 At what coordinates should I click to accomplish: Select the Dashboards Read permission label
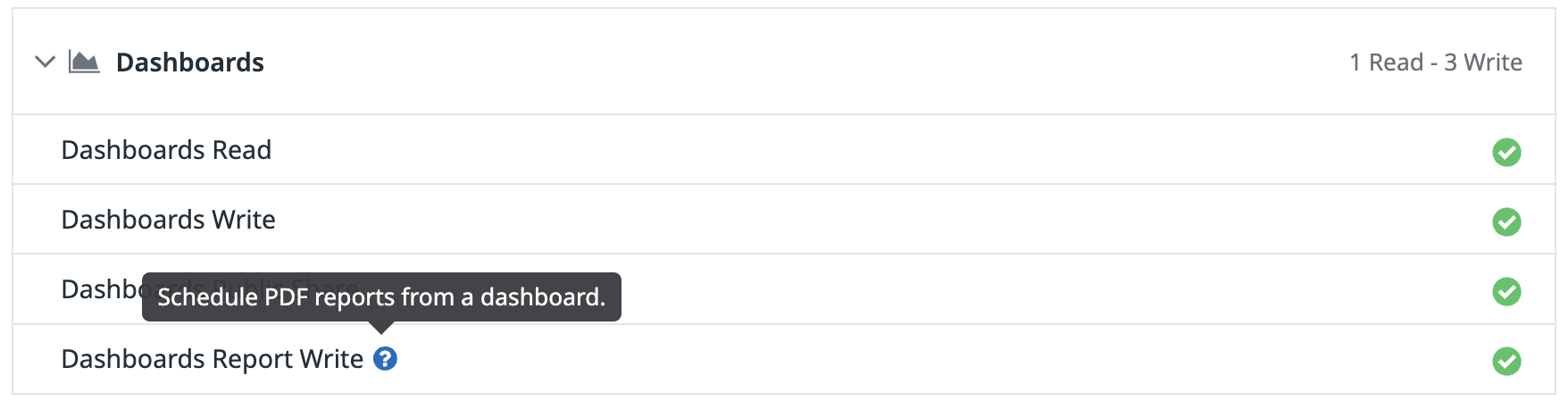[166, 150]
